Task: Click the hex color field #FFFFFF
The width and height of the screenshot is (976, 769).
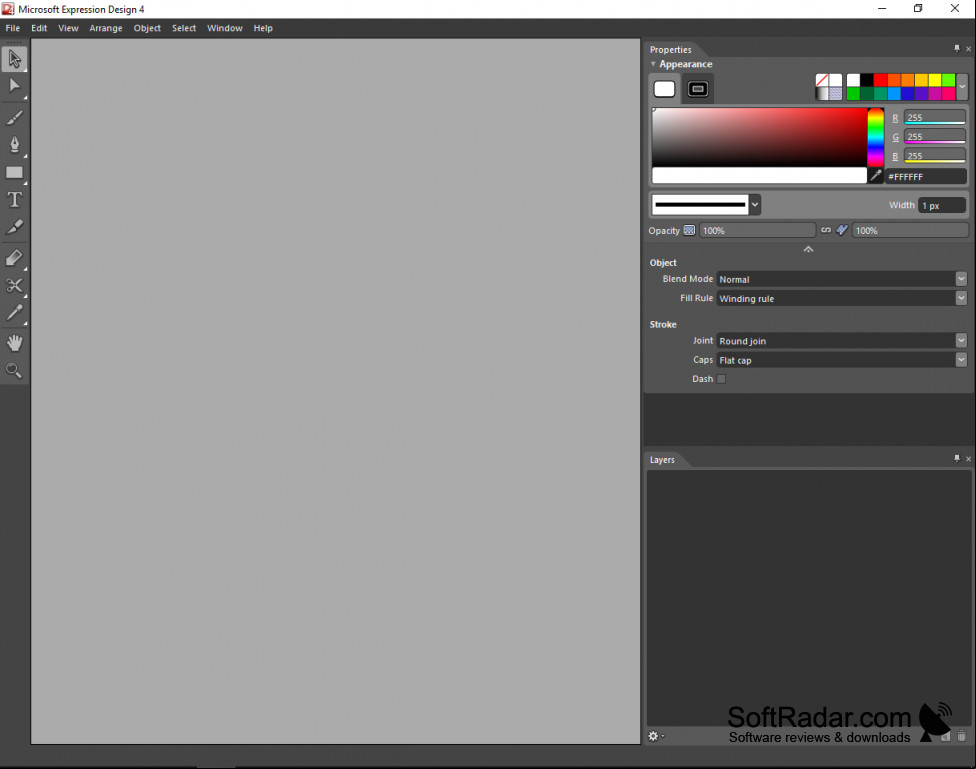Action: [926, 176]
